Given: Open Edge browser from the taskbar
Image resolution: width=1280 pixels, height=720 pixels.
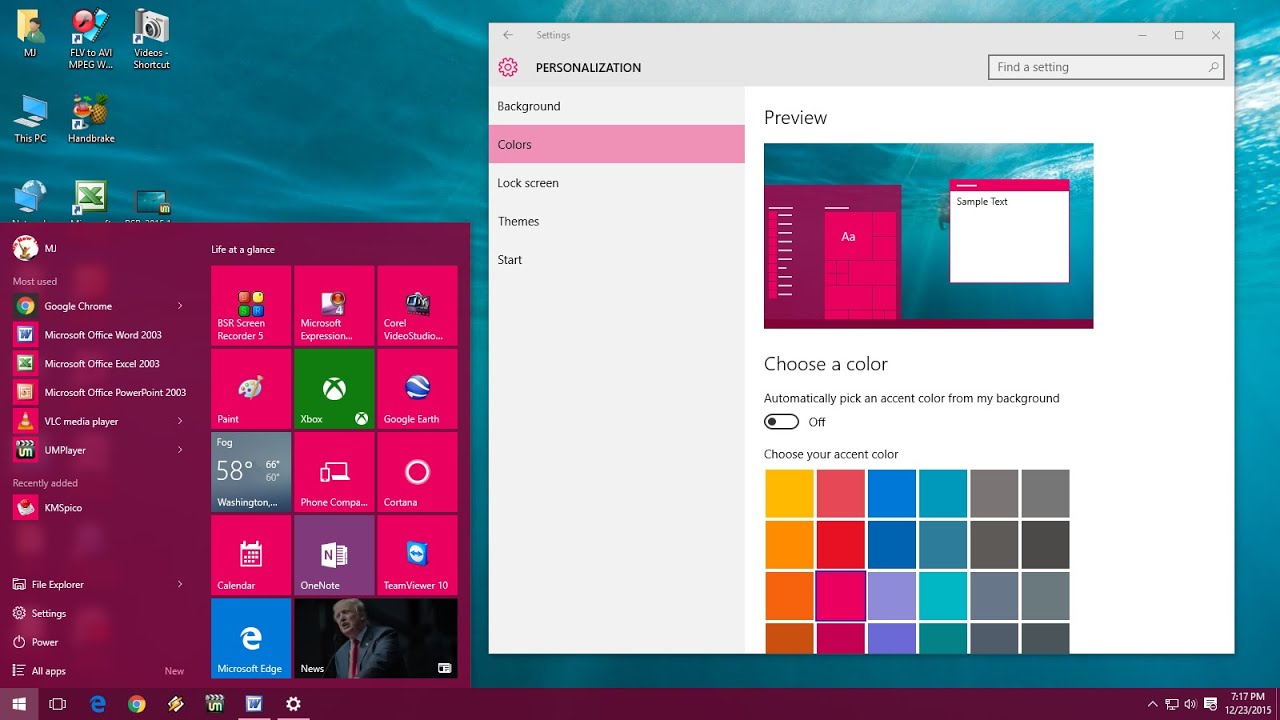Looking at the screenshot, I should 97,704.
